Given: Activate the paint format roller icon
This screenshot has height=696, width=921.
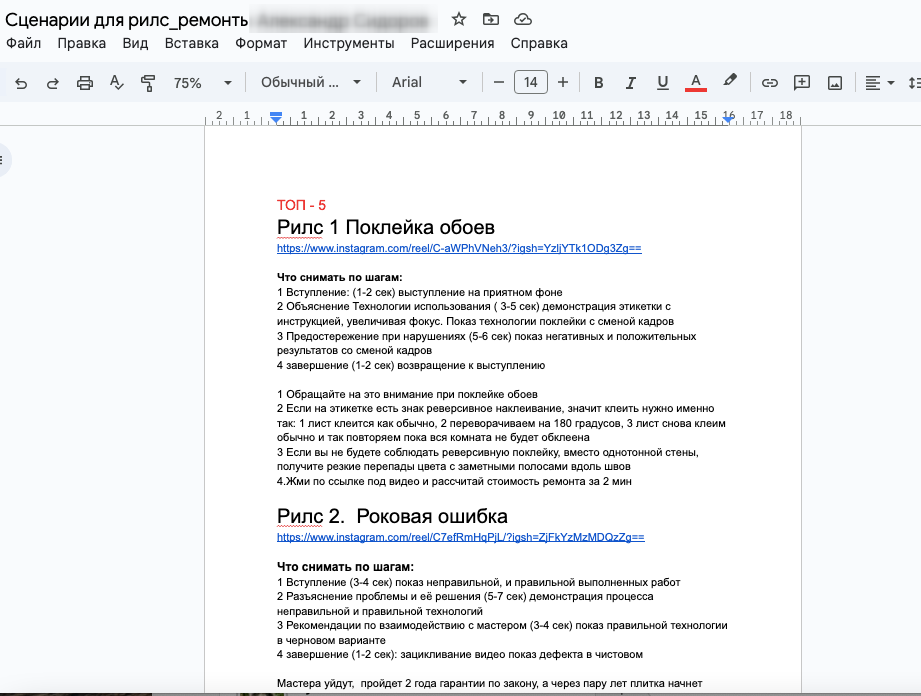Looking at the screenshot, I should pyautogui.click(x=148, y=83).
